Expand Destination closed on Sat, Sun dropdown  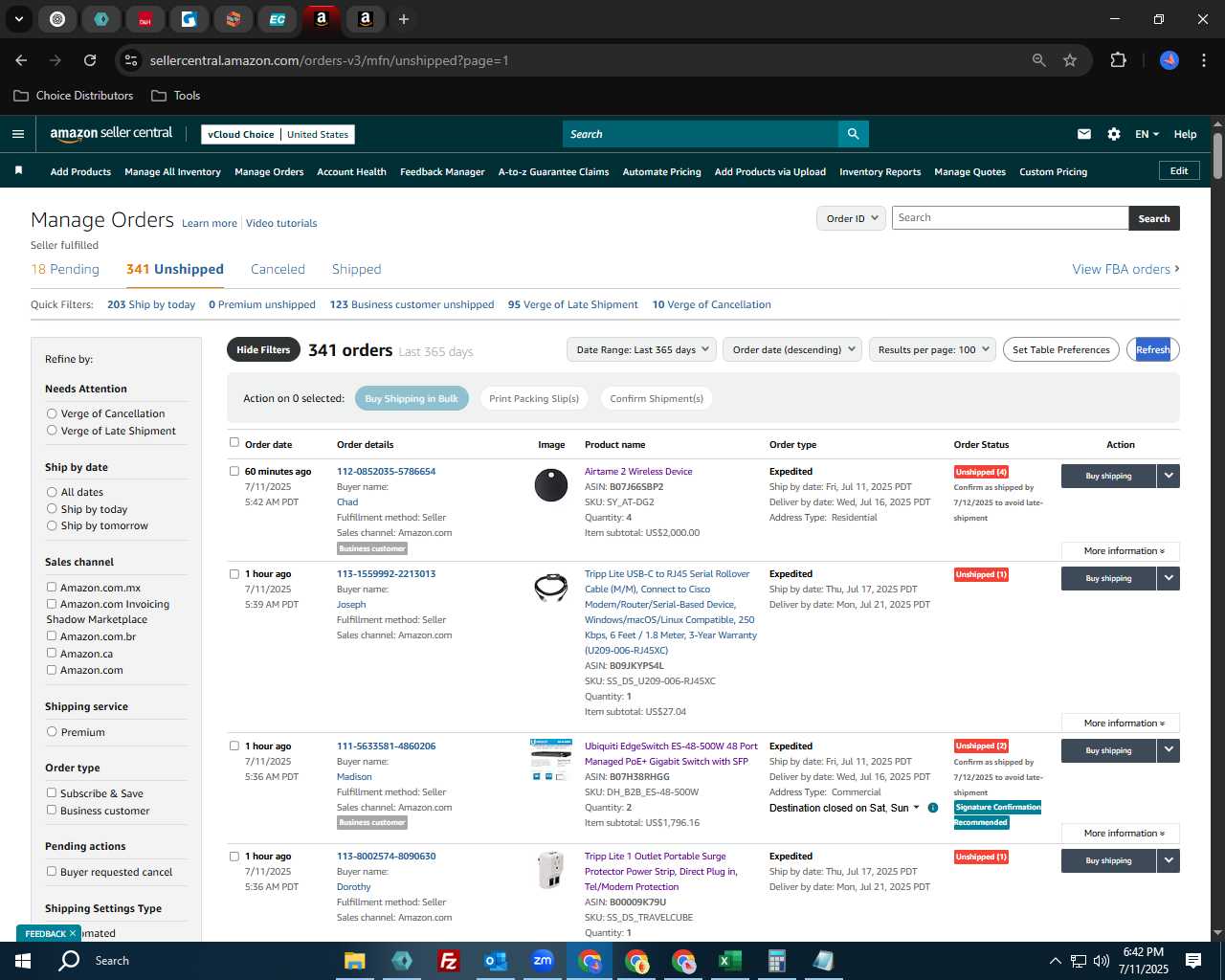point(843,808)
